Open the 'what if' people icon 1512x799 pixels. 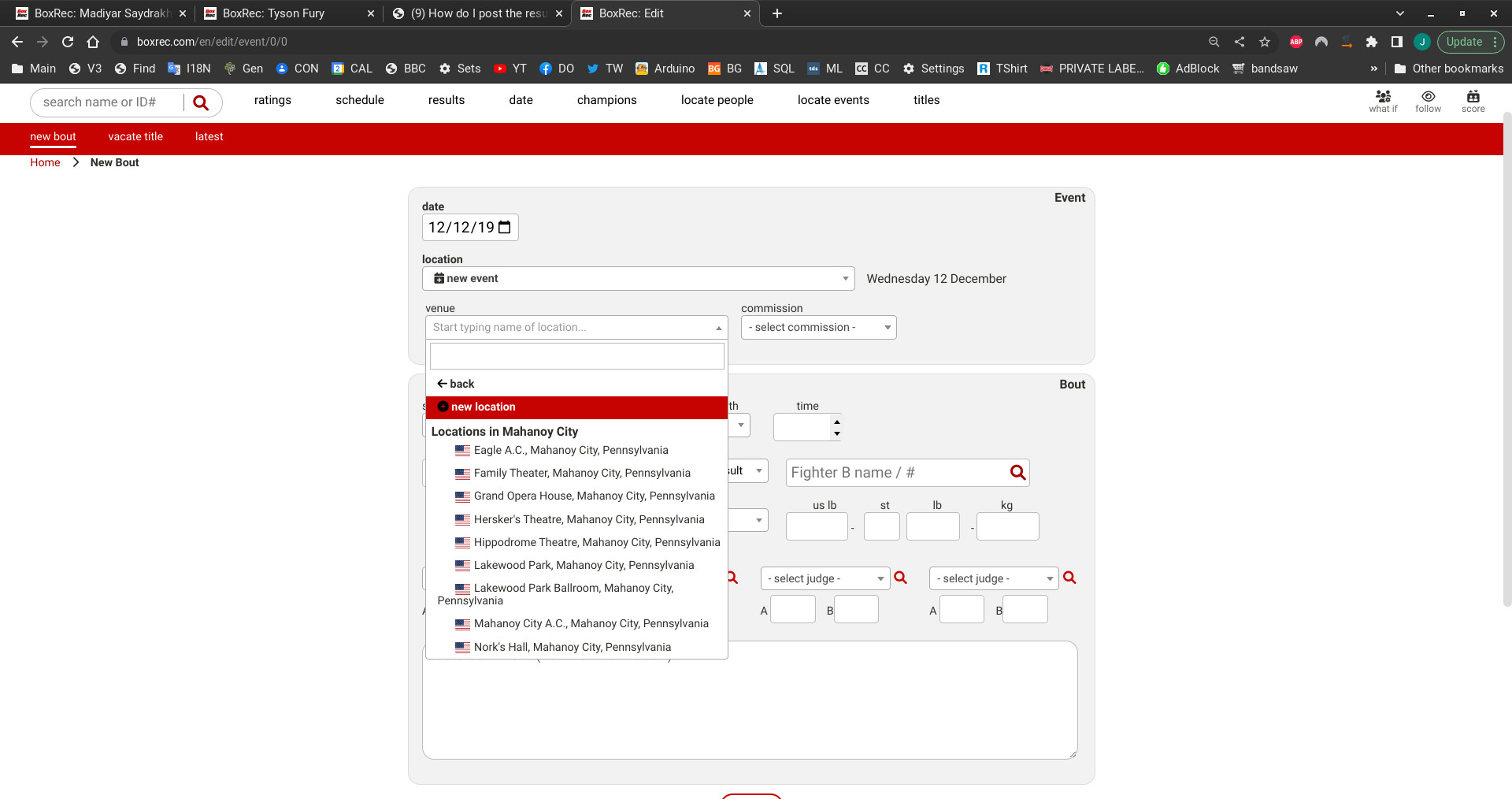1383,102
